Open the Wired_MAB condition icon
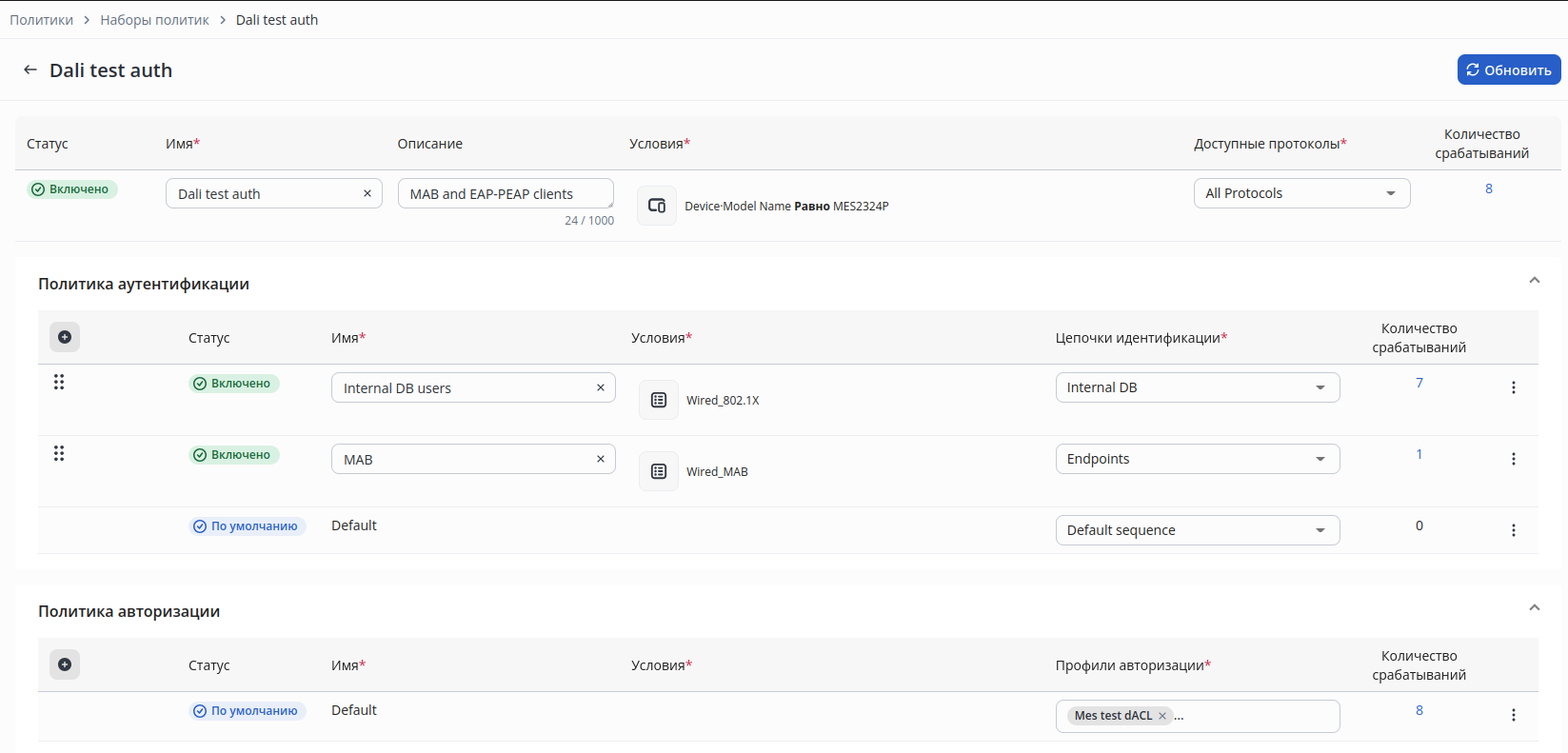1568x753 pixels. click(x=659, y=471)
